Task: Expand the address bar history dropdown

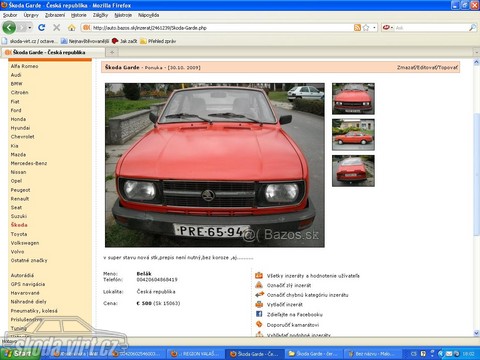Action: point(374,28)
